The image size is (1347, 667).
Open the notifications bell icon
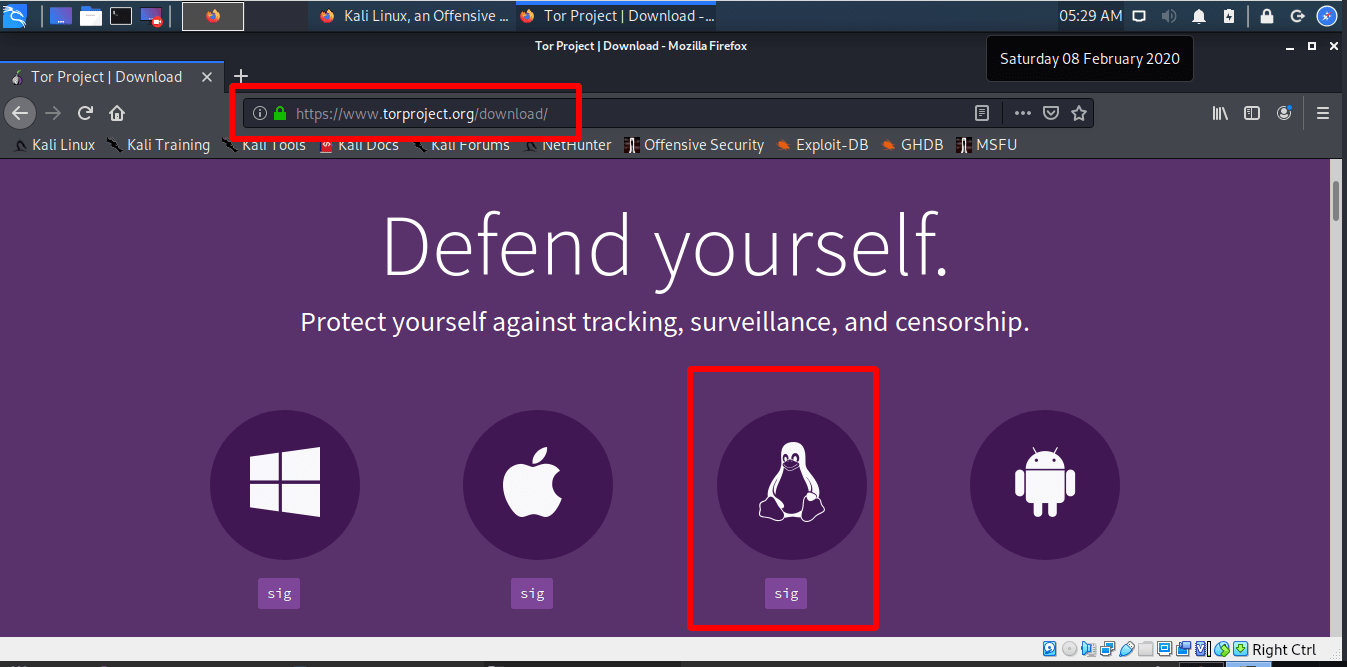click(1199, 16)
